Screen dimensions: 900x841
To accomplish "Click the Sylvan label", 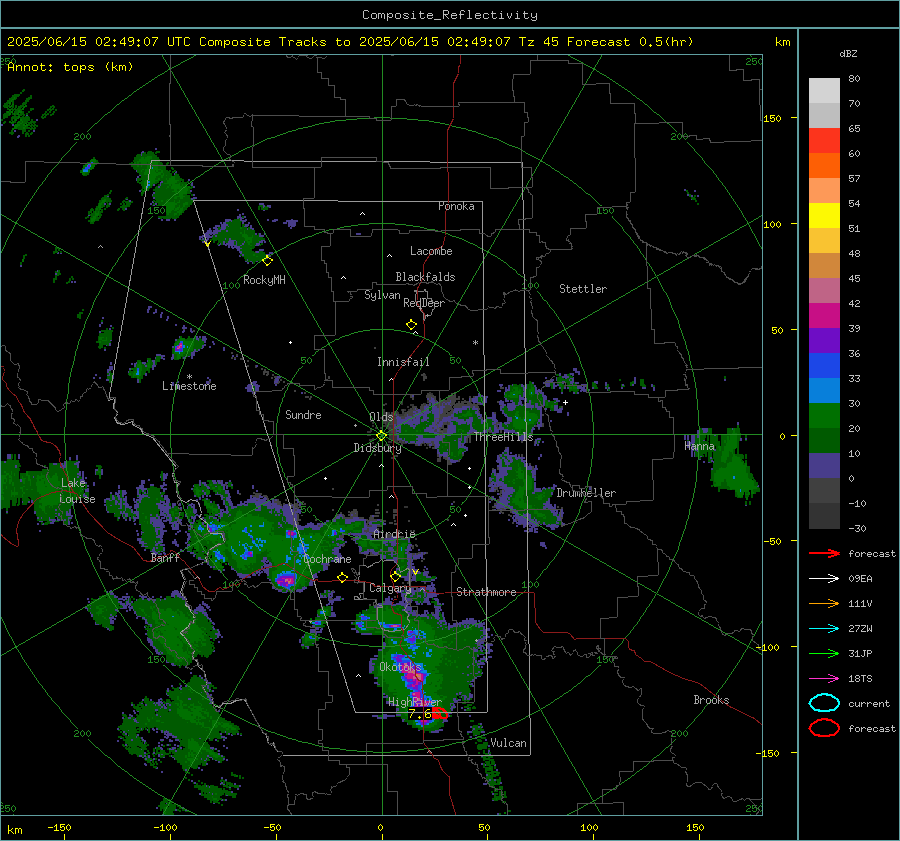I will coord(382,295).
